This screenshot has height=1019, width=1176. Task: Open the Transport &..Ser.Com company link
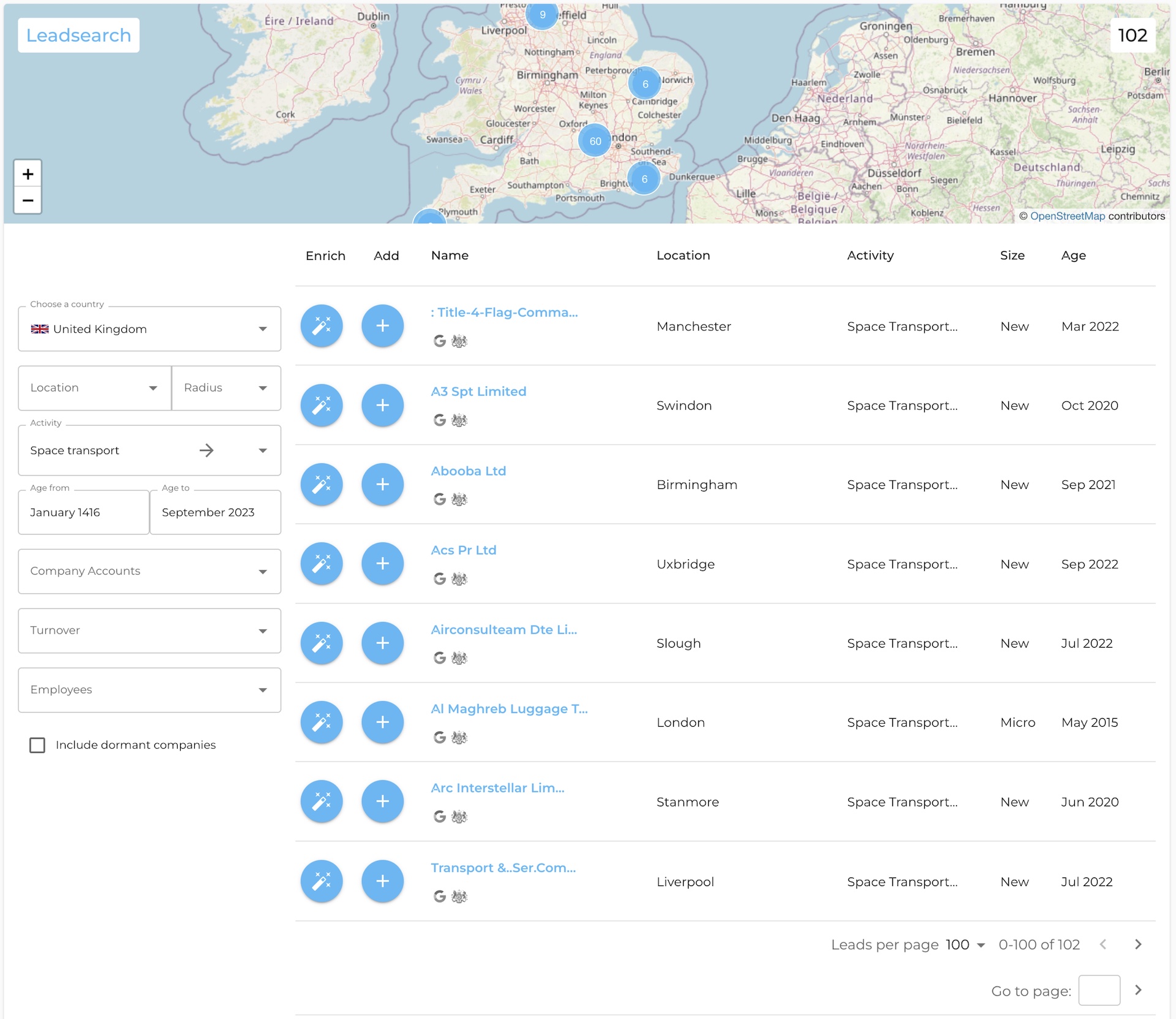[503, 868]
